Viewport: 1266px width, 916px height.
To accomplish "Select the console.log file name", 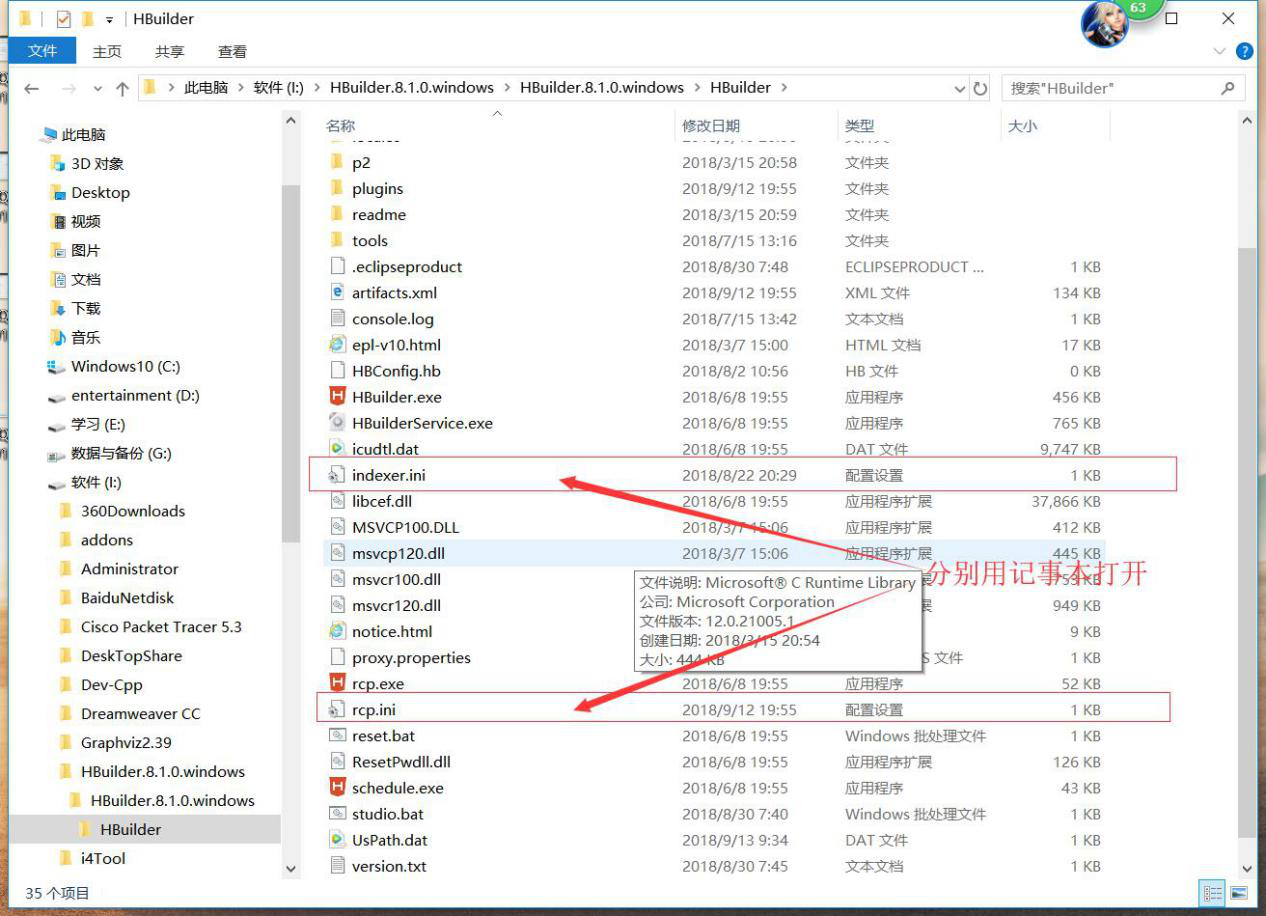I will [x=393, y=319].
